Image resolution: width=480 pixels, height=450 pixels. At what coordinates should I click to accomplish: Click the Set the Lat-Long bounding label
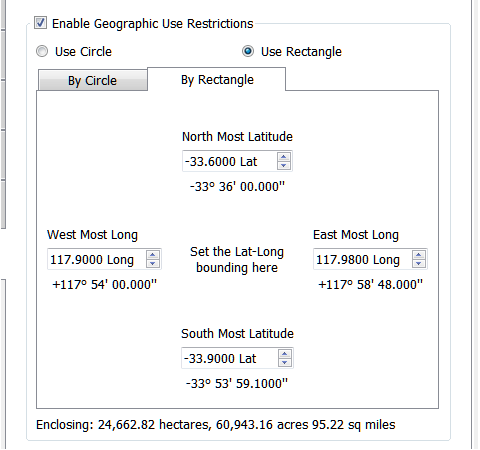(x=237, y=260)
